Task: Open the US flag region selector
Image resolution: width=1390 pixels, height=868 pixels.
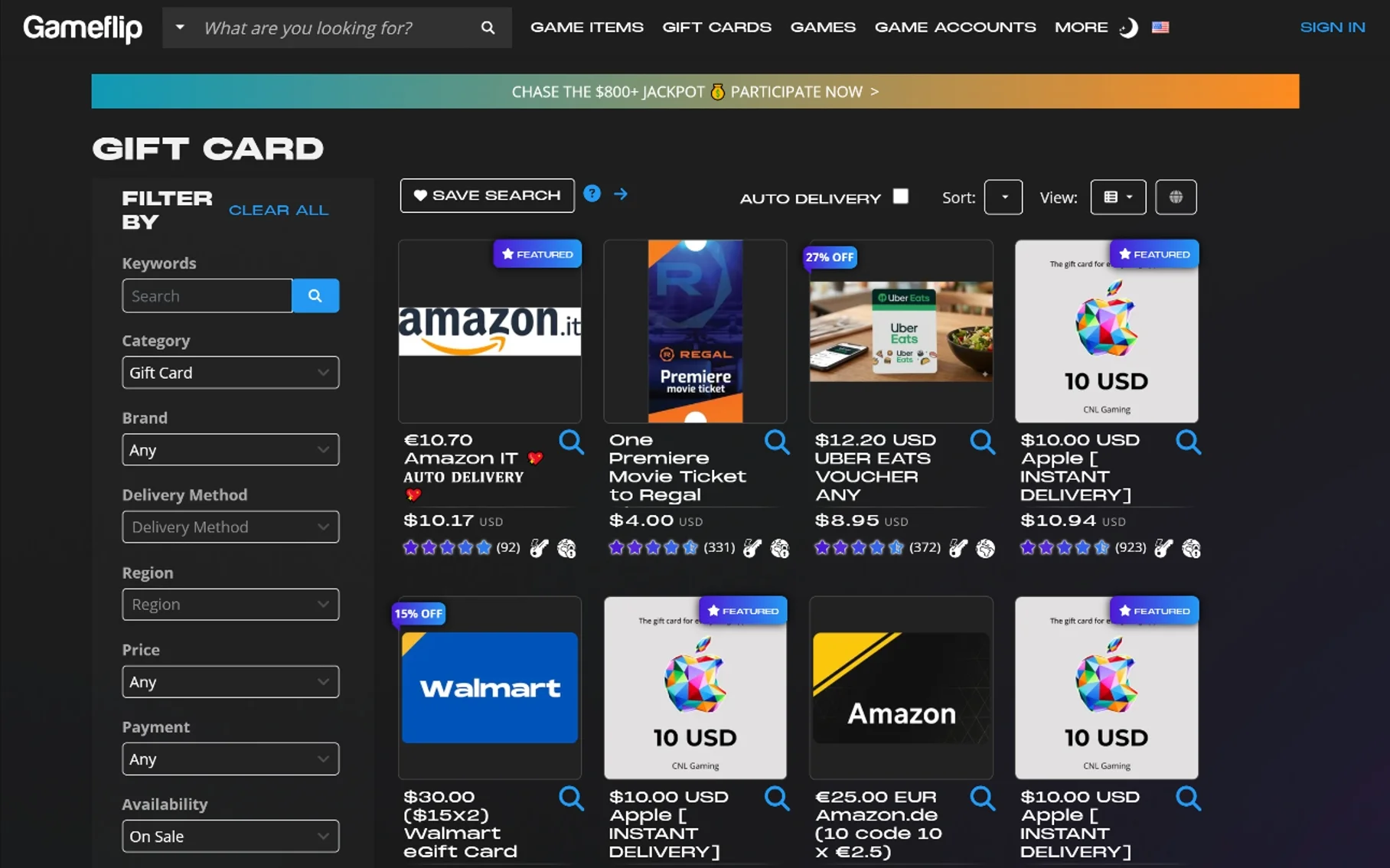Action: pos(1160,28)
